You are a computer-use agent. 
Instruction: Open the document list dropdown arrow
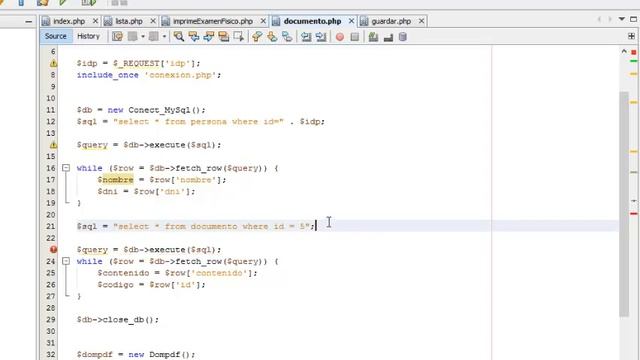tap(622, 19)
